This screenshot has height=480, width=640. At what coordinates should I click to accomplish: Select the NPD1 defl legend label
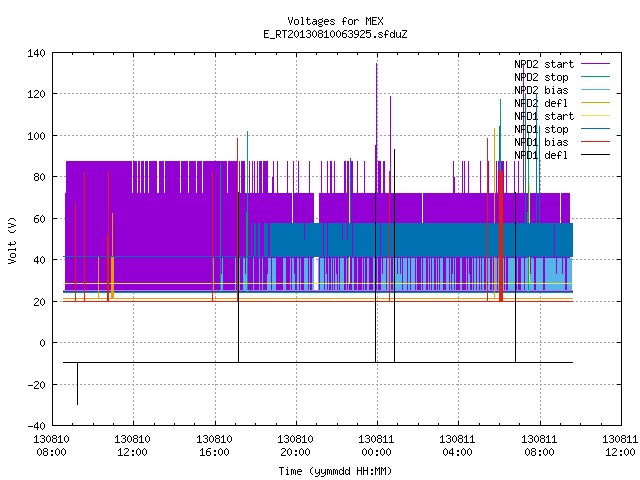[x=541, y=155]
